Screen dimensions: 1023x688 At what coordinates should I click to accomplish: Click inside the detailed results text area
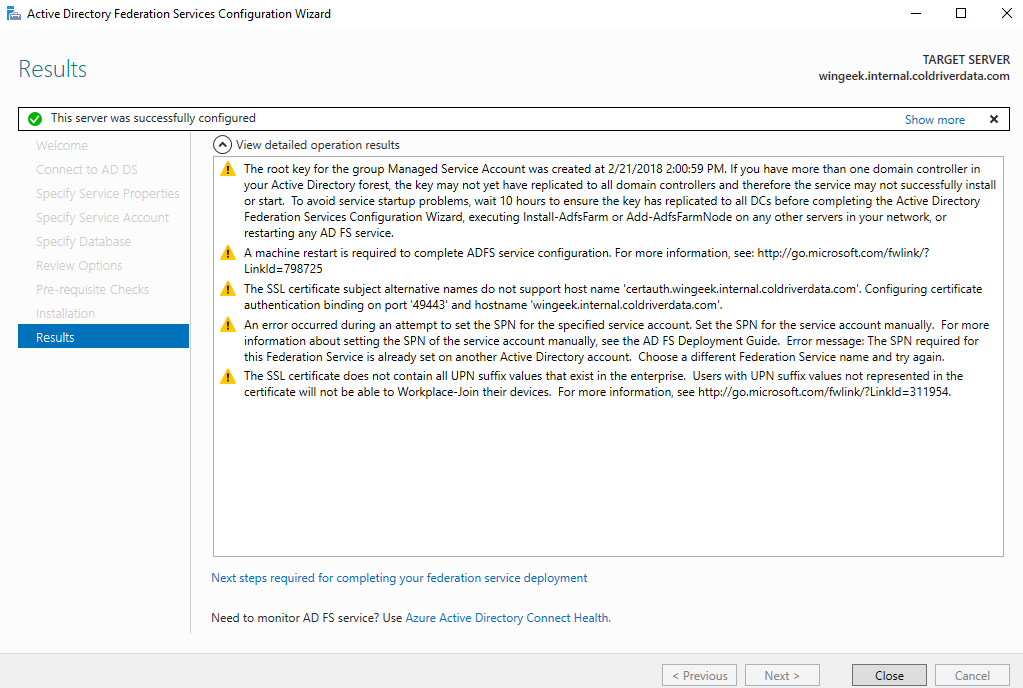(x=608, y=480)
